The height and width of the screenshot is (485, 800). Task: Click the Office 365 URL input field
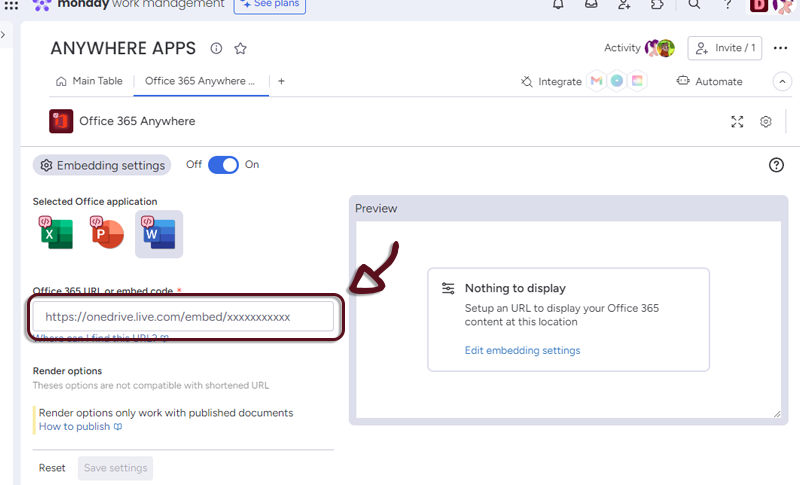point(183,316)
